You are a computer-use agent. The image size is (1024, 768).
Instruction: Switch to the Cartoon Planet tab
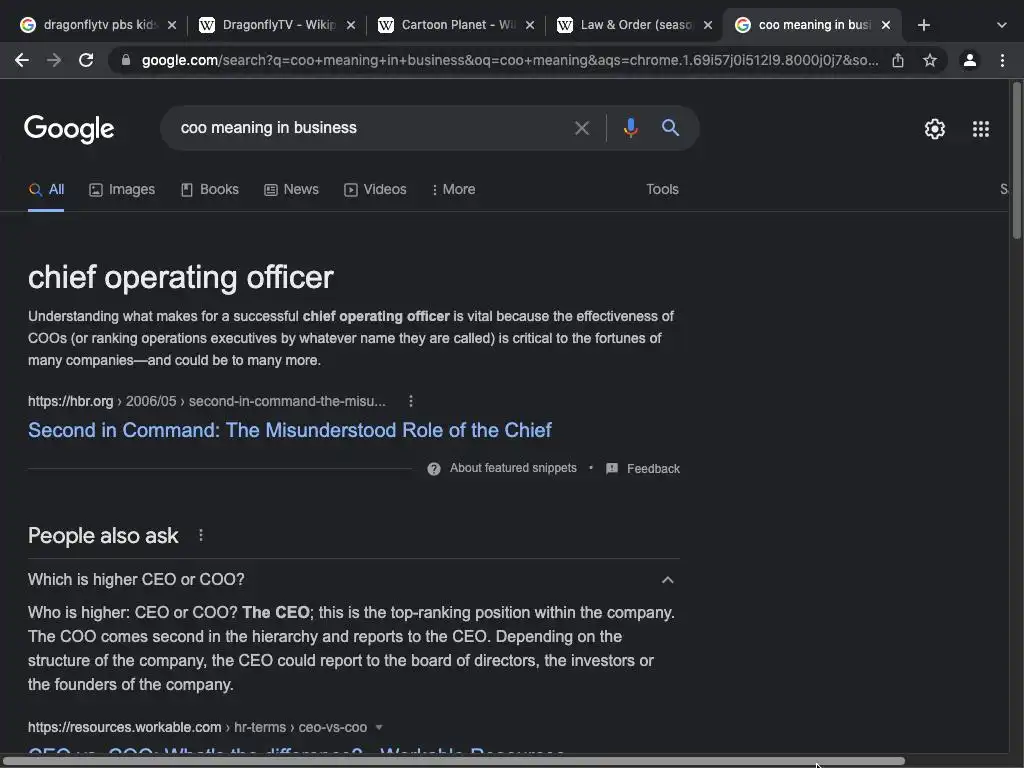(456, 25)
